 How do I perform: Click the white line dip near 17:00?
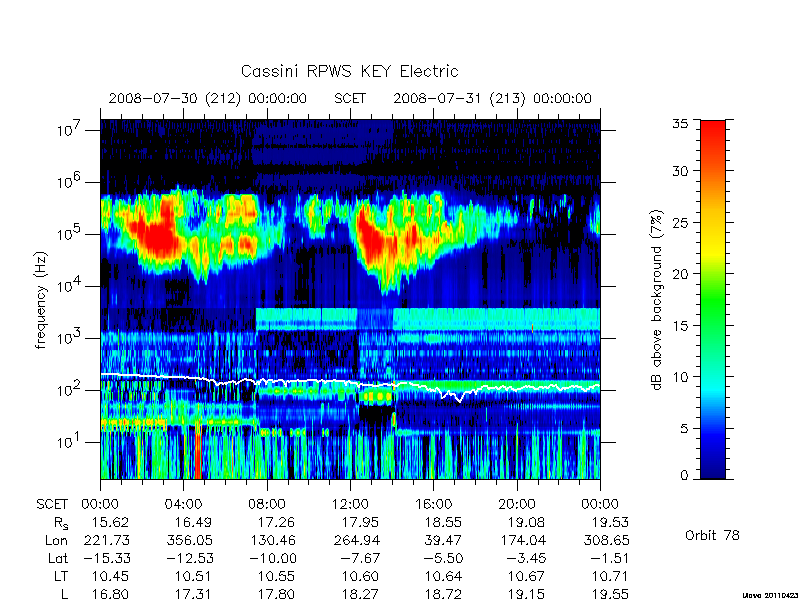coord(459,400)
